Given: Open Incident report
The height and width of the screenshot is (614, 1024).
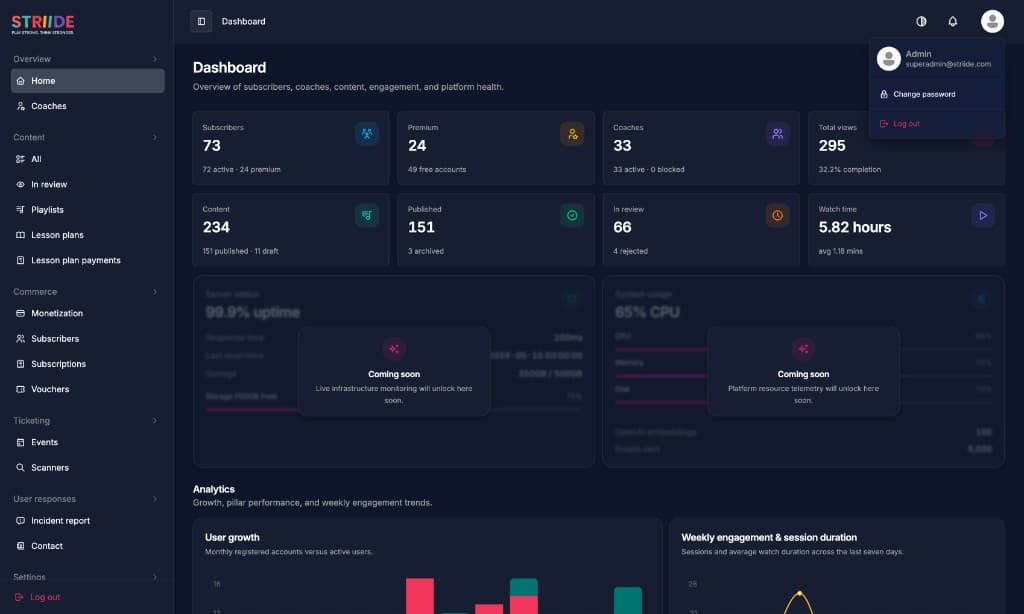Looking at the screenshot, I should point(88,521).
